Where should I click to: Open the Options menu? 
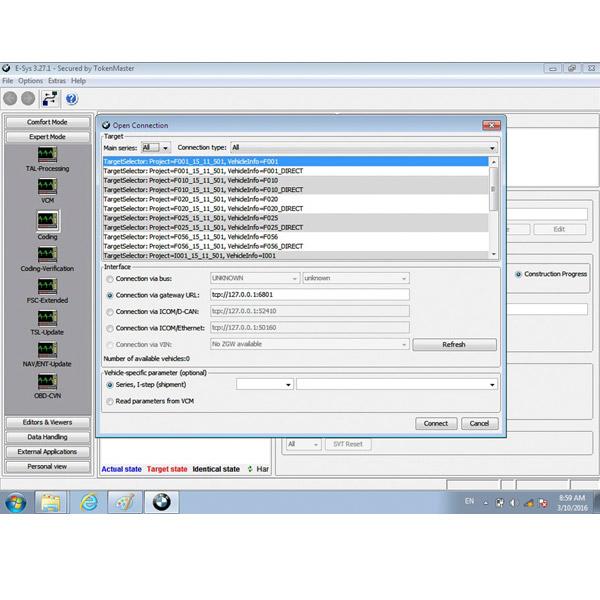point(30,80)
